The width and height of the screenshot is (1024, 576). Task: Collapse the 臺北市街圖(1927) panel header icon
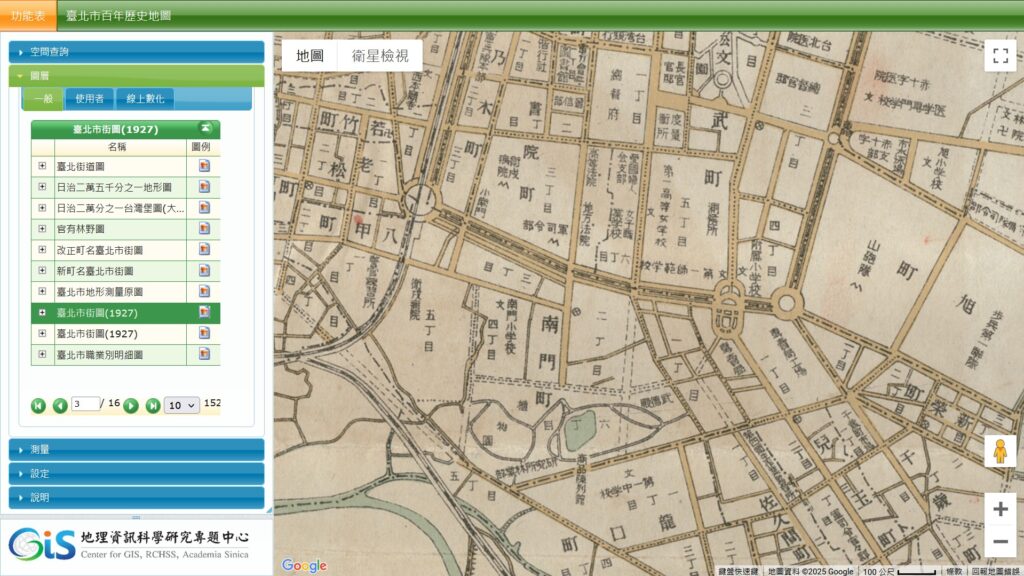pyautogui.click(x=206, y=128)
